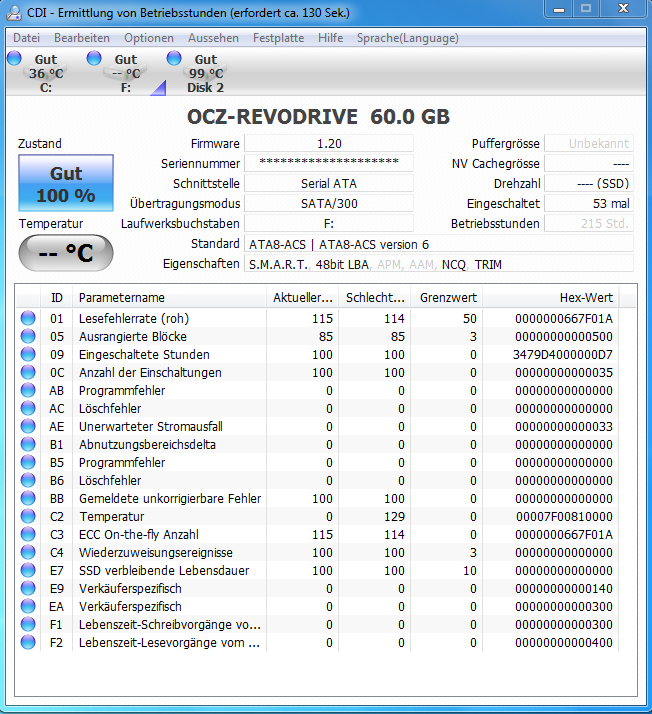The height and width of the screenshot is (714, 652).
Task: Click the Laufwerksbuchstaben field F:
Action: point(329,224)
